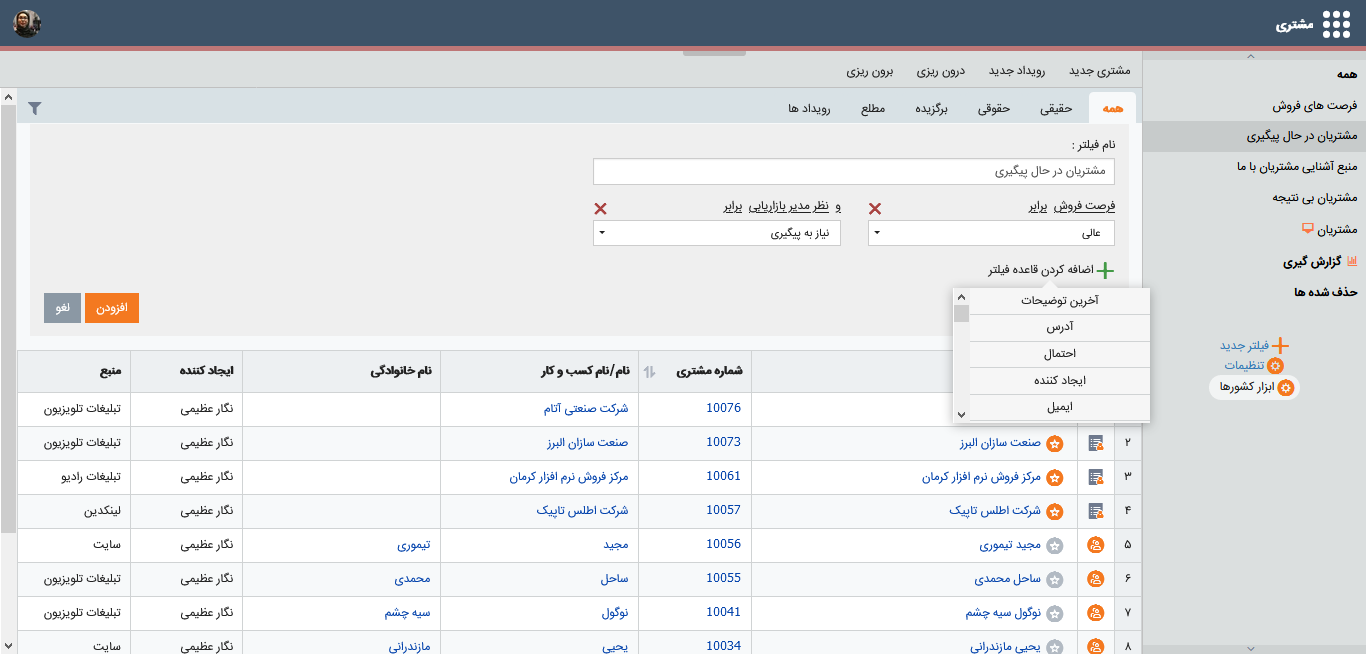The width and height of the screenshot is (1366, 654).
Task: Click the user profile avatar
Action: [27, 24]
